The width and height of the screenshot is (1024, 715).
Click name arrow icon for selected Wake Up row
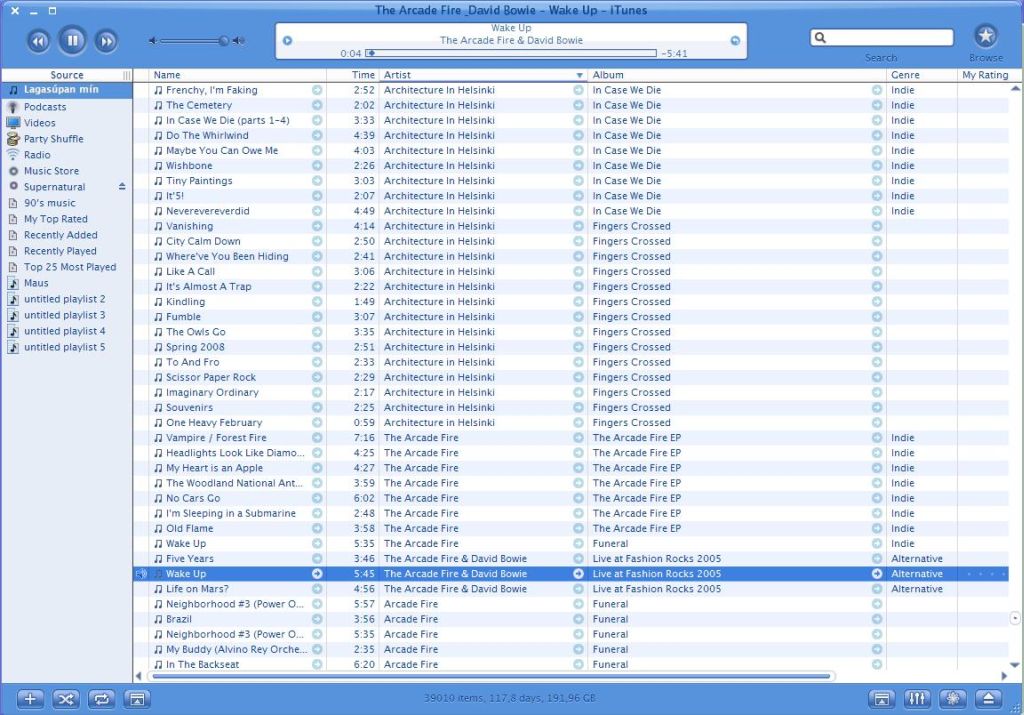coord(317,573)
